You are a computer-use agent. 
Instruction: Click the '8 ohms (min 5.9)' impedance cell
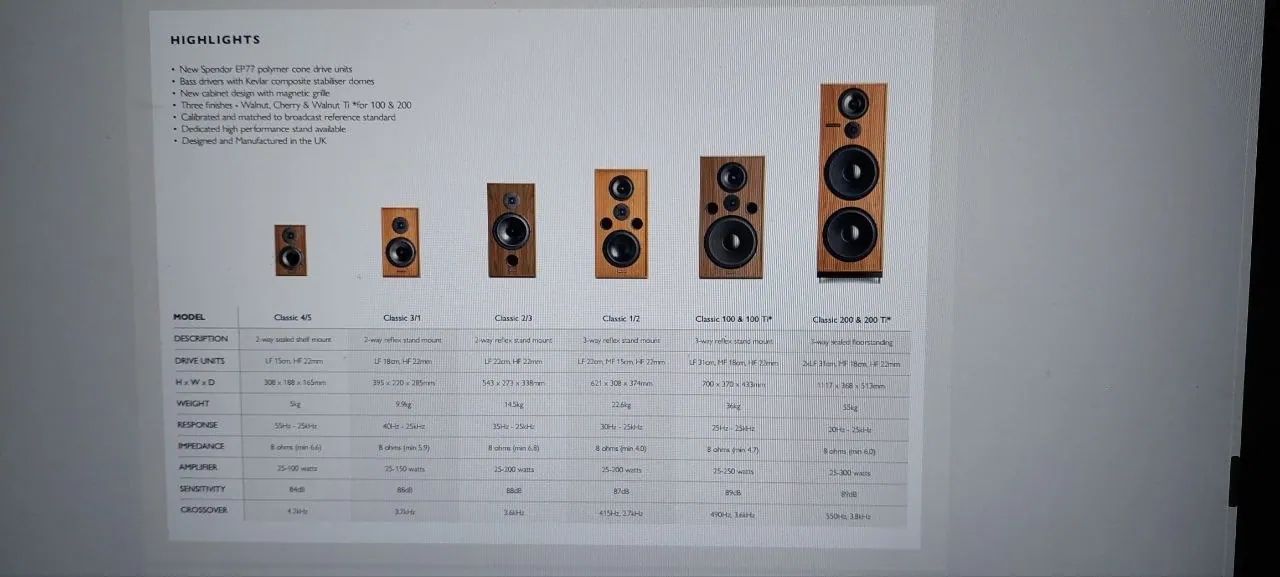point(402,447)
